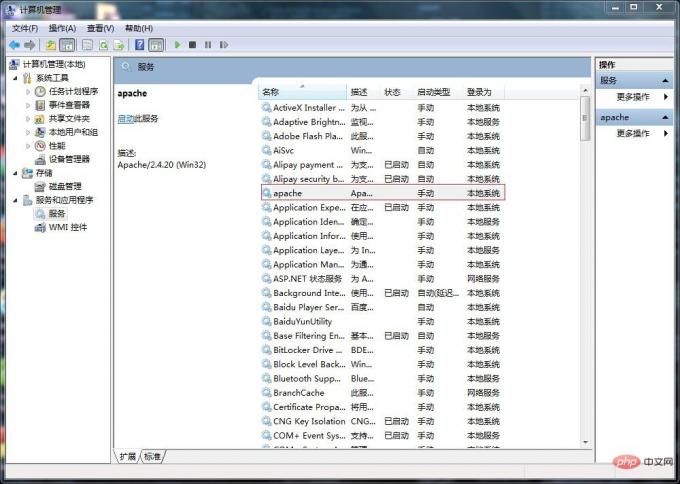This screenshot has height=484, width=680.
Task: Click the 计算机管理(本地) root node
Action: pyautogui.click(x=54, y=64)
